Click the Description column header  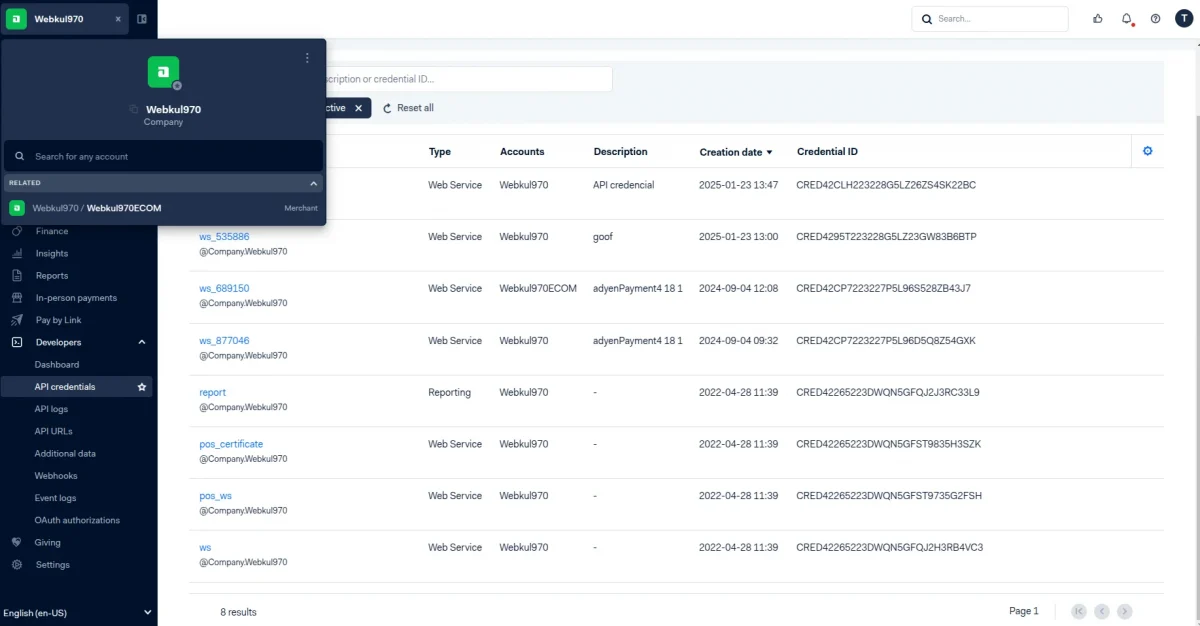[x=620, y=152]
